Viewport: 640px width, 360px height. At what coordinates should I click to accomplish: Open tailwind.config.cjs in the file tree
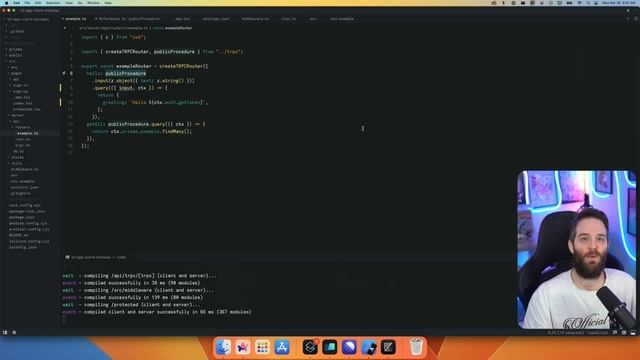(29, 241)
